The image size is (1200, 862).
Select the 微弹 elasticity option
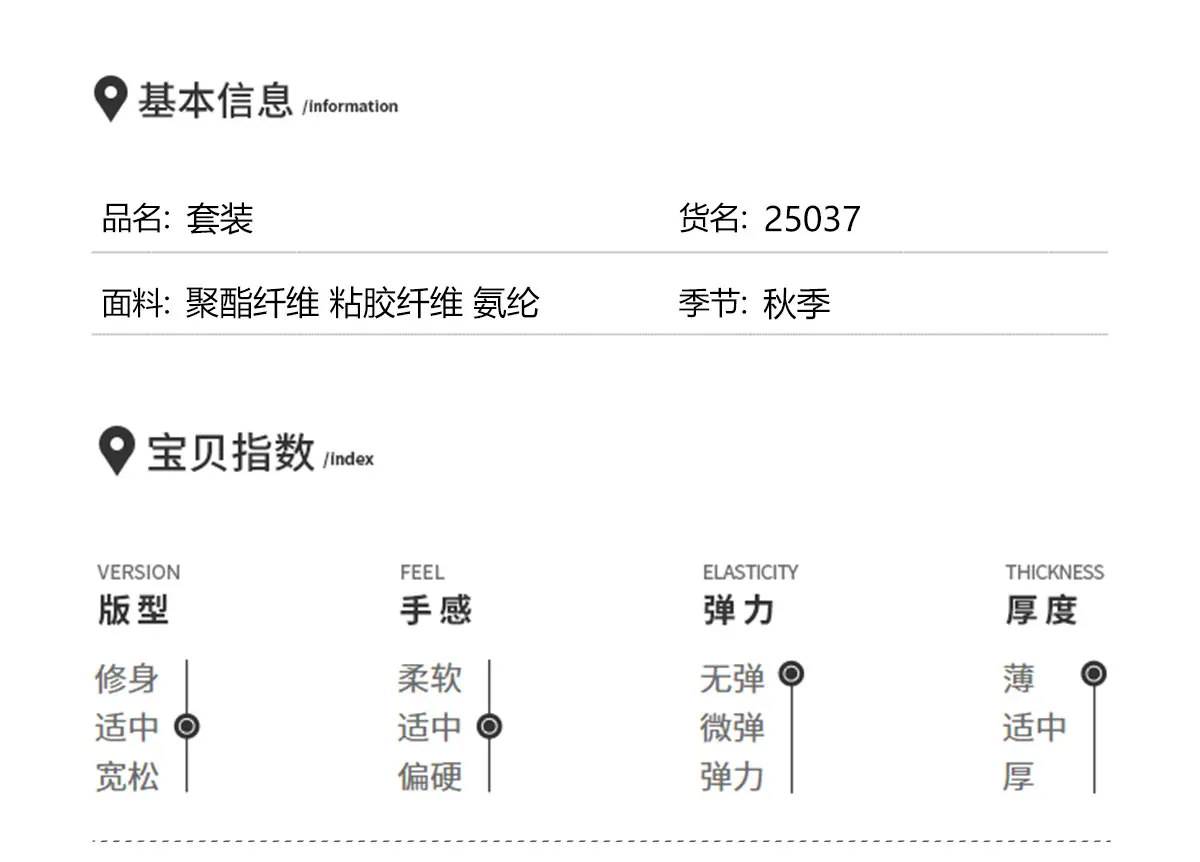732,727
